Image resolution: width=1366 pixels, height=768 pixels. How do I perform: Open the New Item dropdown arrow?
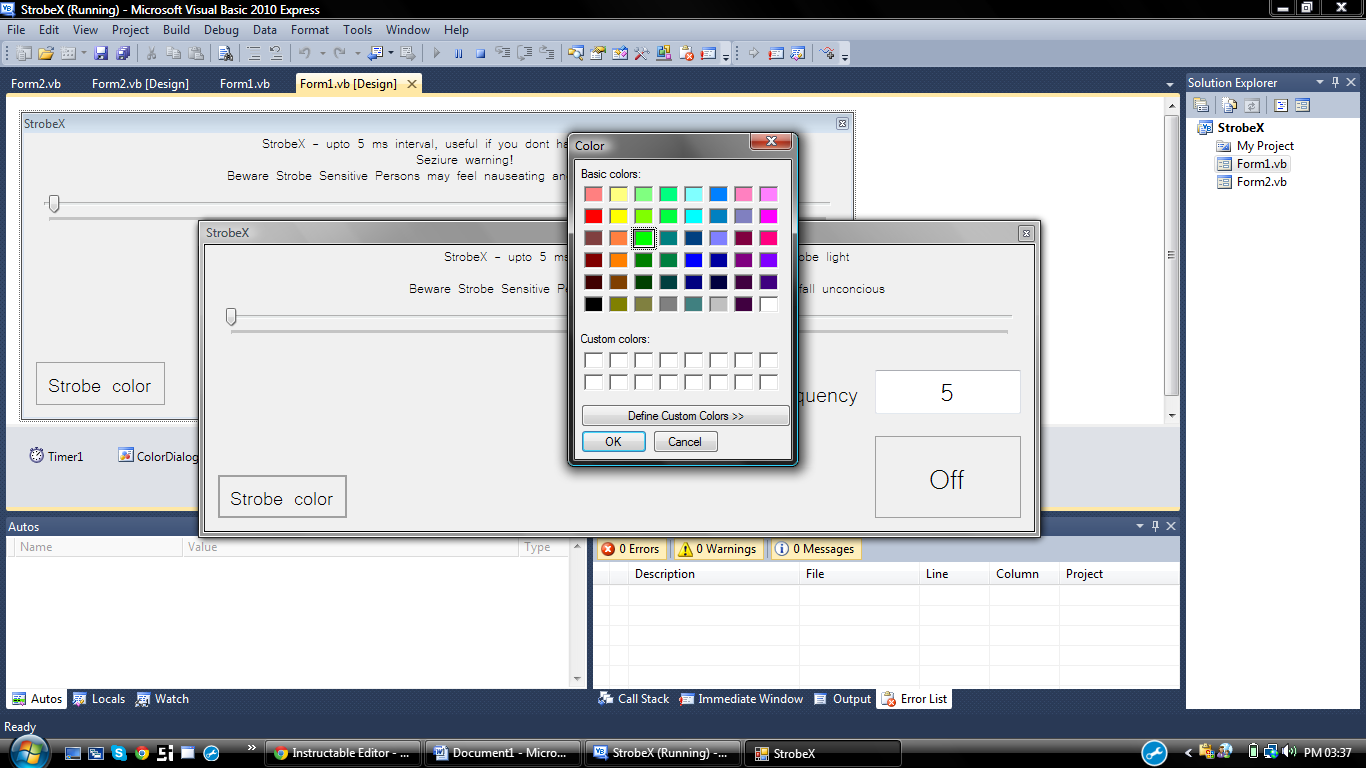click(83, 53)
